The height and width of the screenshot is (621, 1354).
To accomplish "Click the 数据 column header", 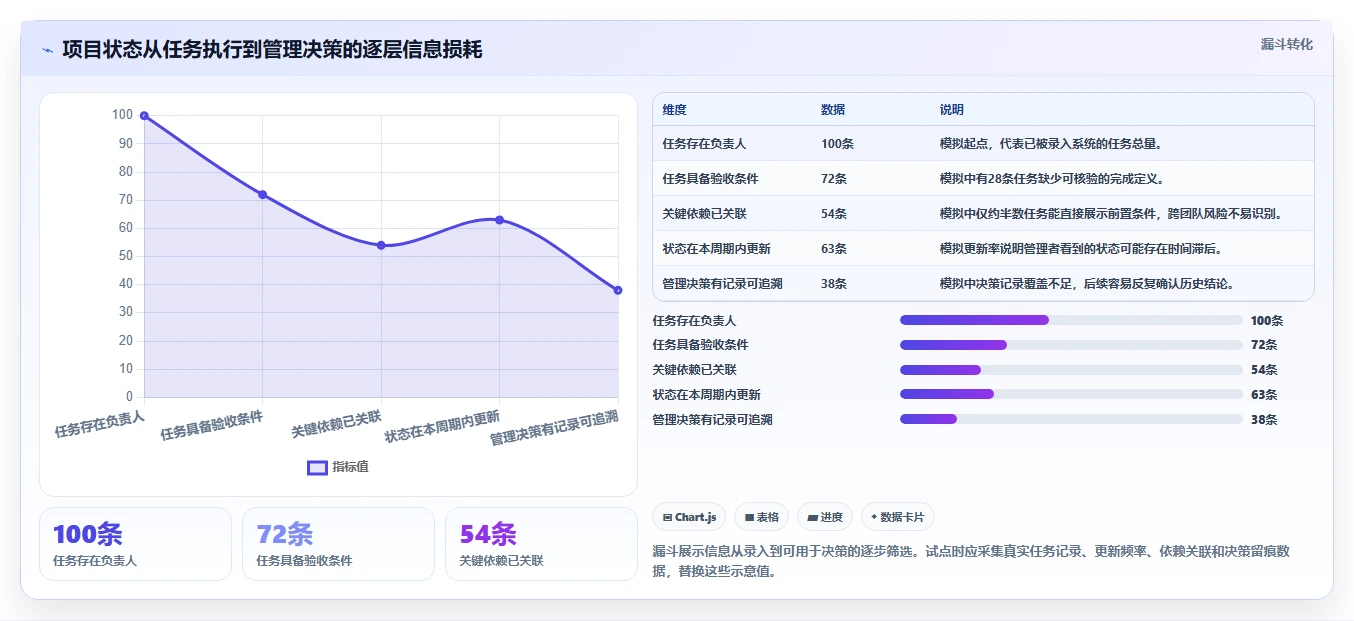I will tap(833, 110).
